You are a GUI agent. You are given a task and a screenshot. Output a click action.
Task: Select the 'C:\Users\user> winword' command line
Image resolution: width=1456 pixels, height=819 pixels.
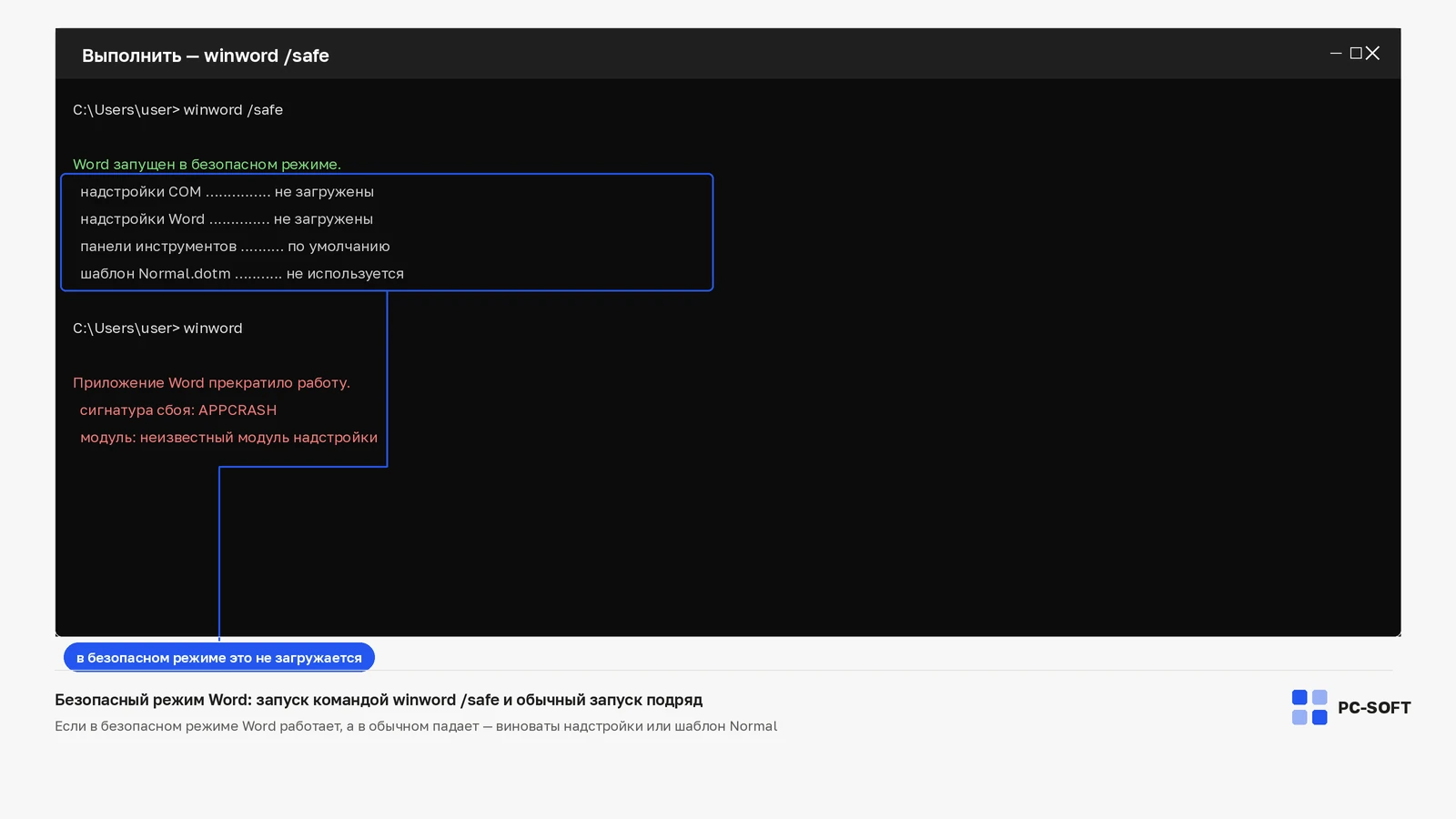click(157, 329)
